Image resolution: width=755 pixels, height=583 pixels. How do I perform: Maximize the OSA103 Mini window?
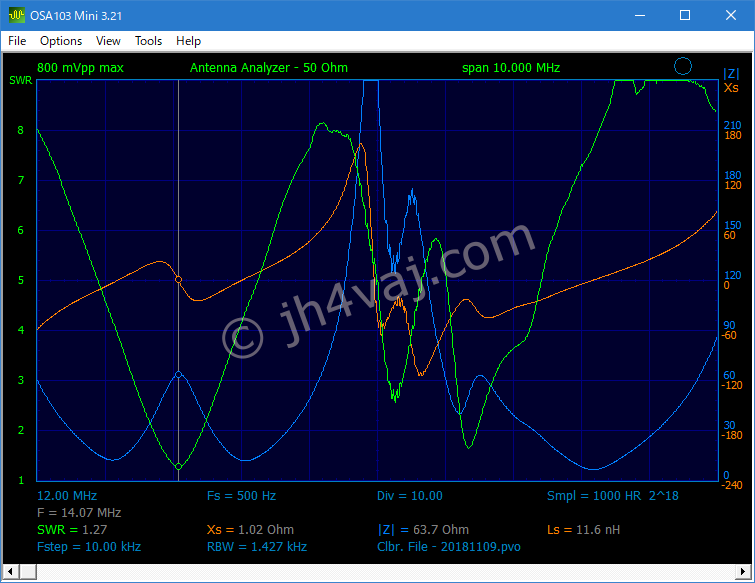(685, 15)
